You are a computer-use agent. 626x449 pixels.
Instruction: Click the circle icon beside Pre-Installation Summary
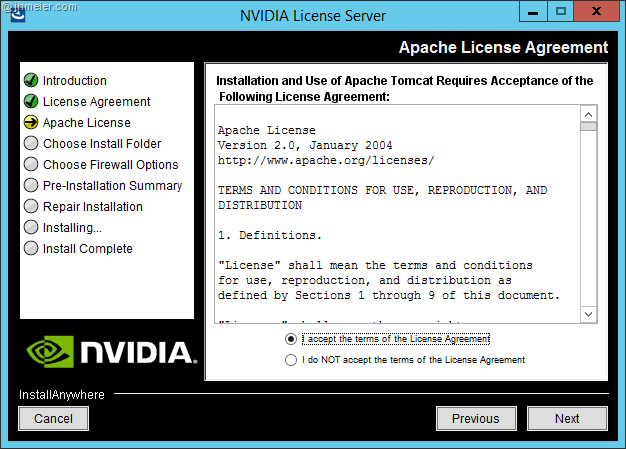[31, 186]
